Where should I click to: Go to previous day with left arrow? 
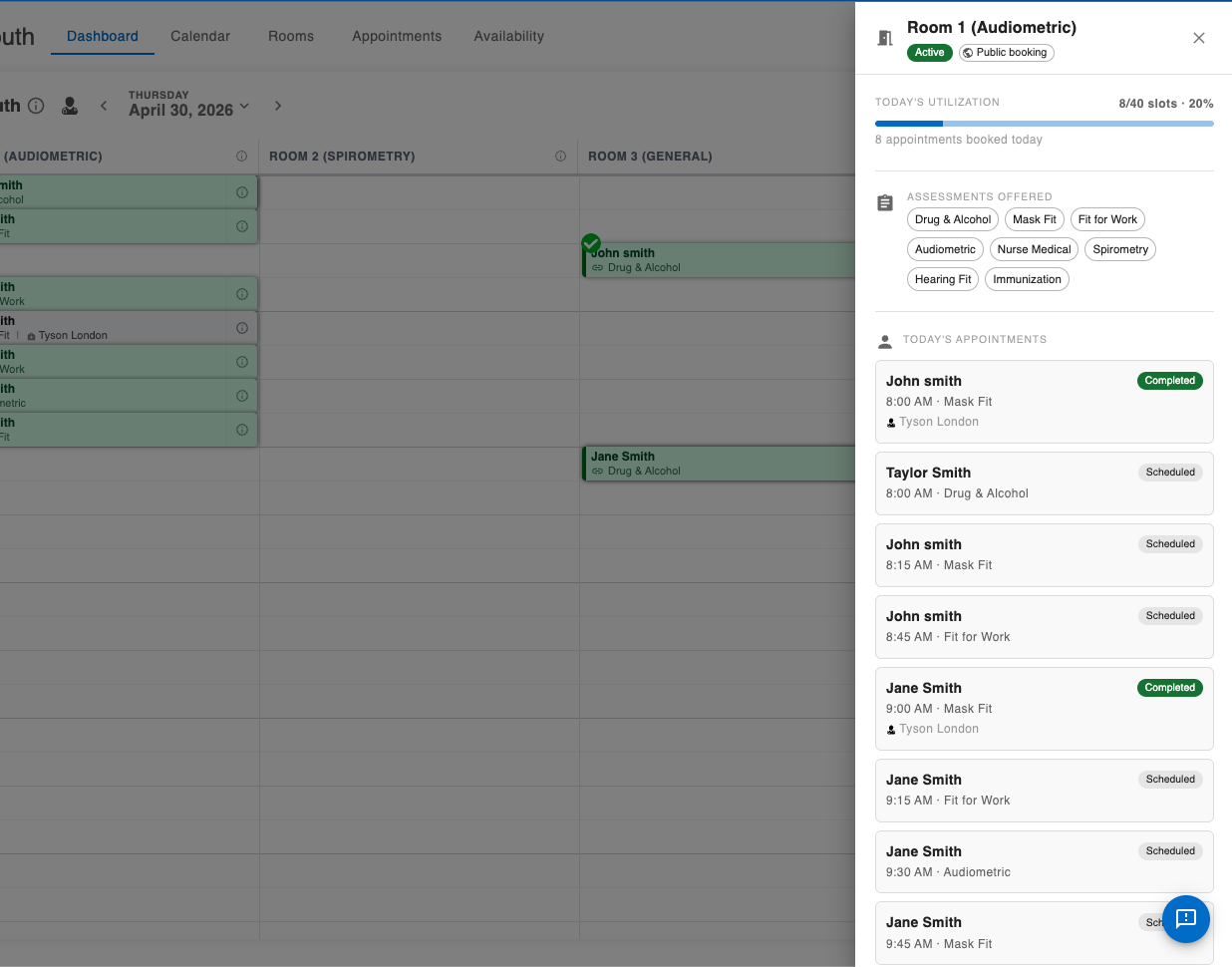pyautogui.click(x=104, y=106)
